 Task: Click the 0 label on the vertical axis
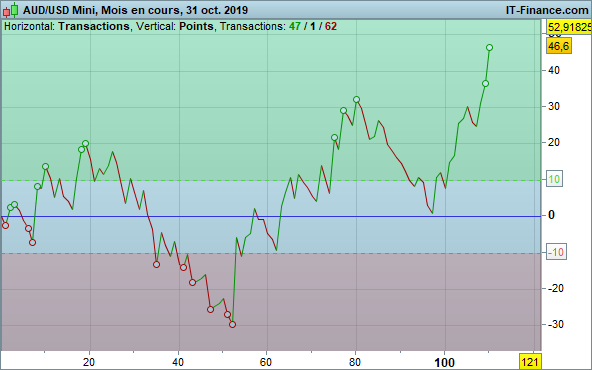pos(551,215)
